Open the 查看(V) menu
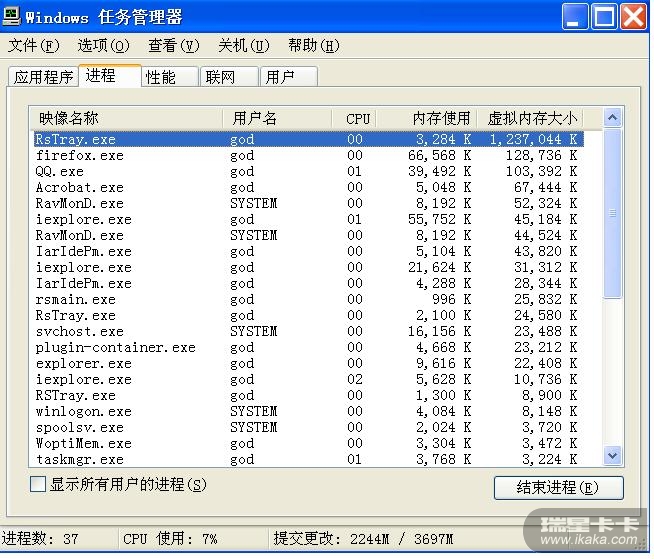Screen dimensions: 654x559 pos(174,45)
